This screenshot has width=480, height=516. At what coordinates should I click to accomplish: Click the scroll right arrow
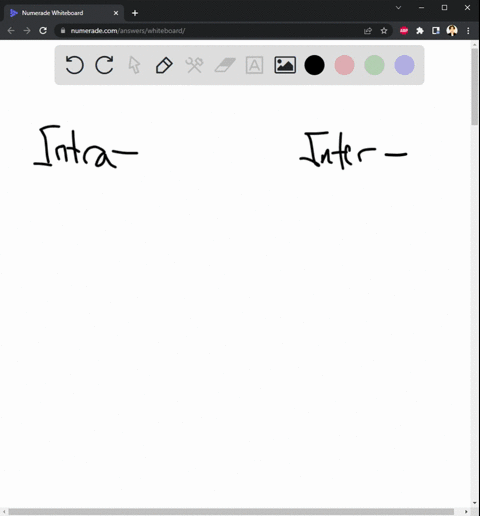pos(466,512)
